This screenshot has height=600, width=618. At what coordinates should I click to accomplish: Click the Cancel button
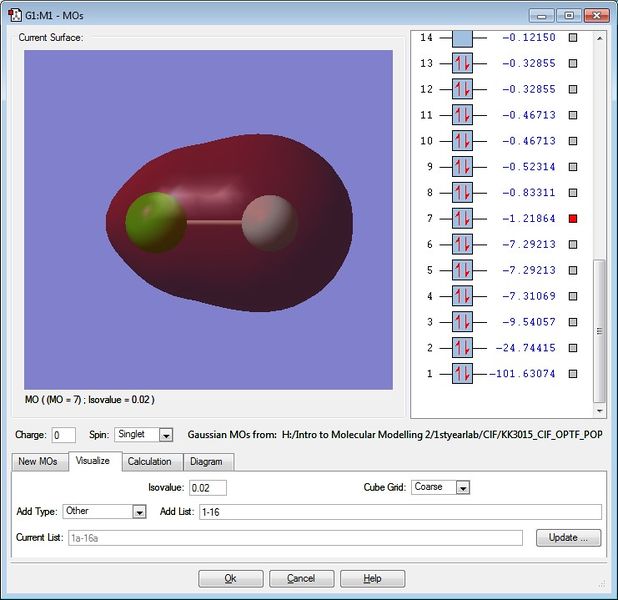pos(301,579)
